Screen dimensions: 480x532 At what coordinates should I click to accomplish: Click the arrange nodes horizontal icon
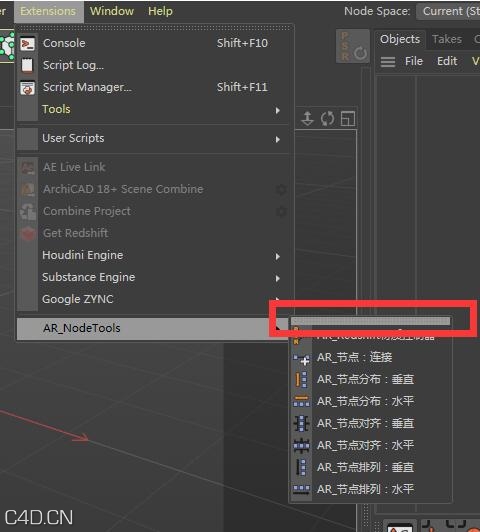301,490
